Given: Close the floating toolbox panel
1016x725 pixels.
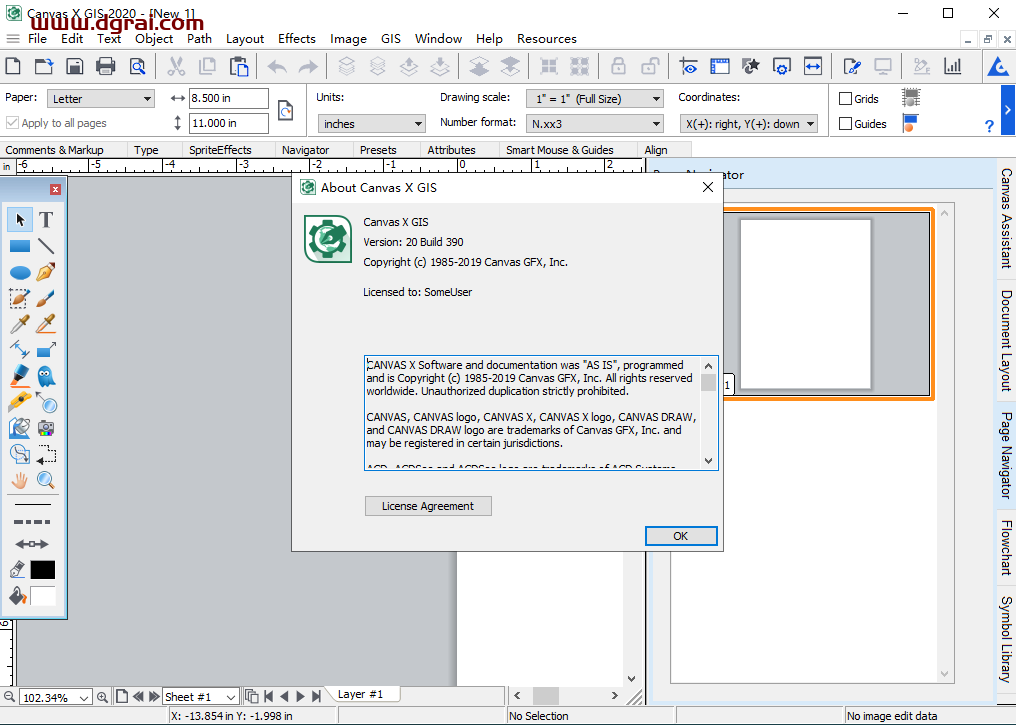Looking at the screenshot, I should point(55,189).
